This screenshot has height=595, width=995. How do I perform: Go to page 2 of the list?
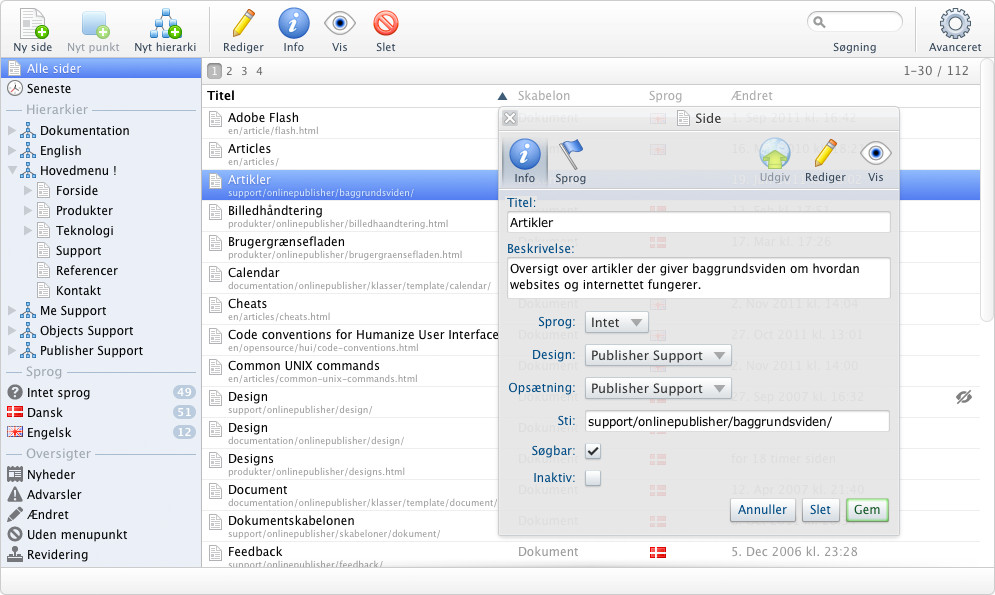[x=229, y=71]
